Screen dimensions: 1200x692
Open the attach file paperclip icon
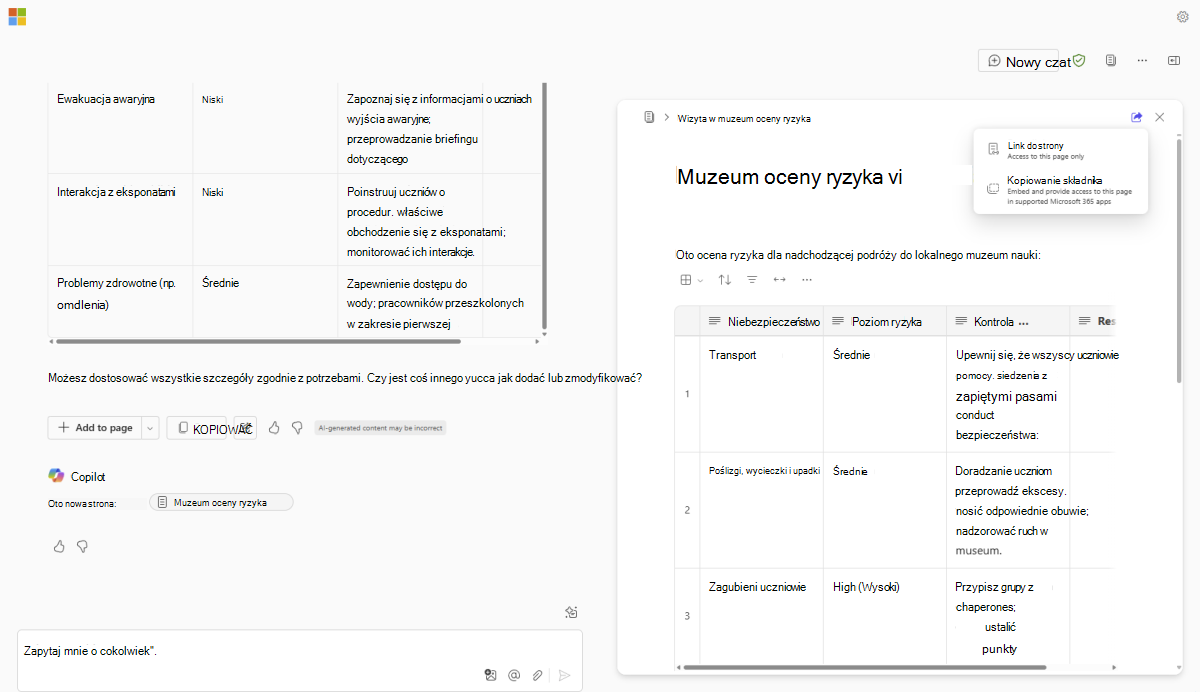point(537,675)
